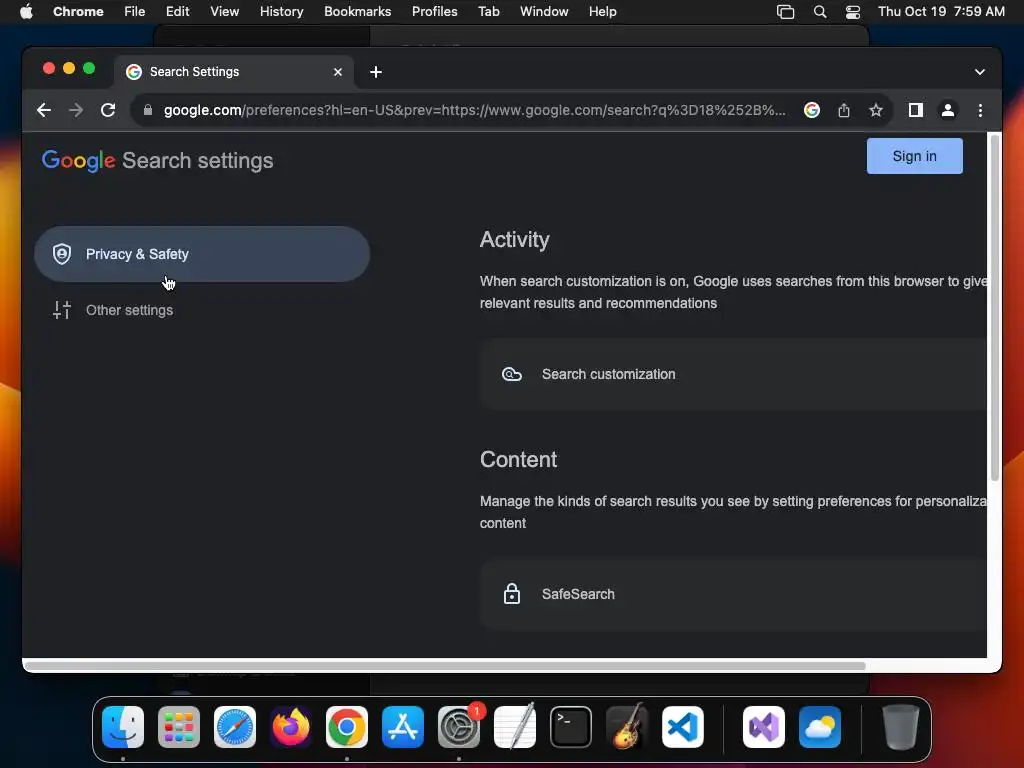
Task: Open Visual Studio purple icon in Dock
Action: 763,727
